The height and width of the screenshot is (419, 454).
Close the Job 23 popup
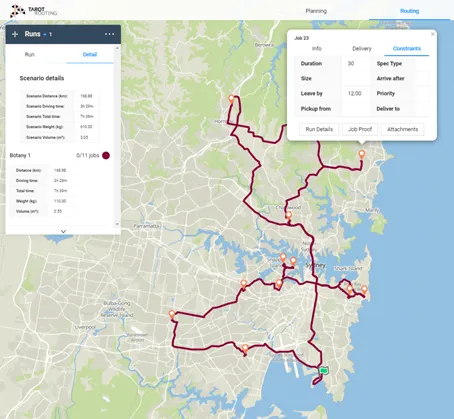433,34
